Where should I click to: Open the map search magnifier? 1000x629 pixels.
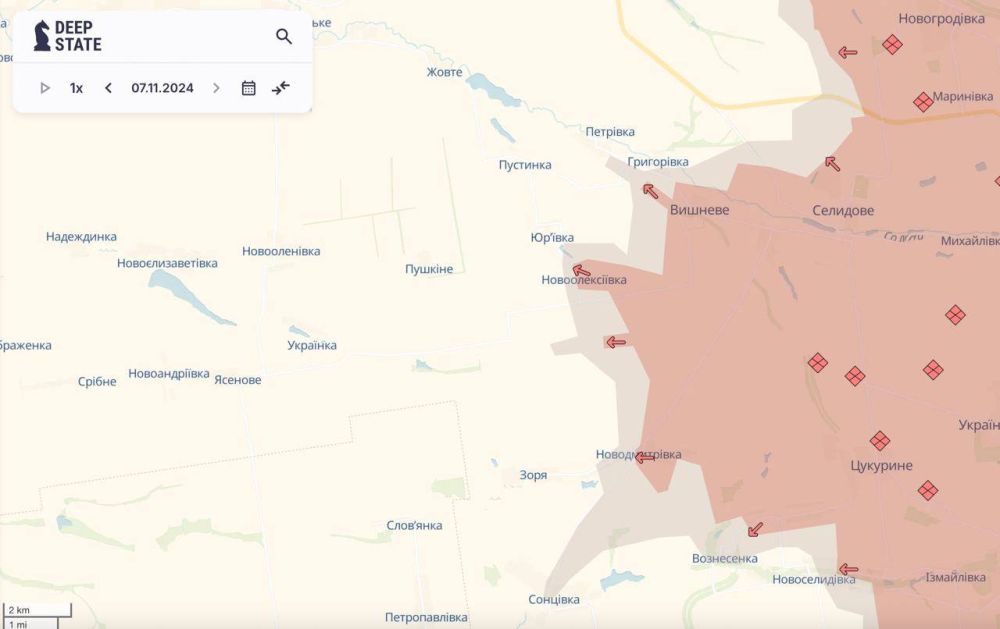point(284,37)
